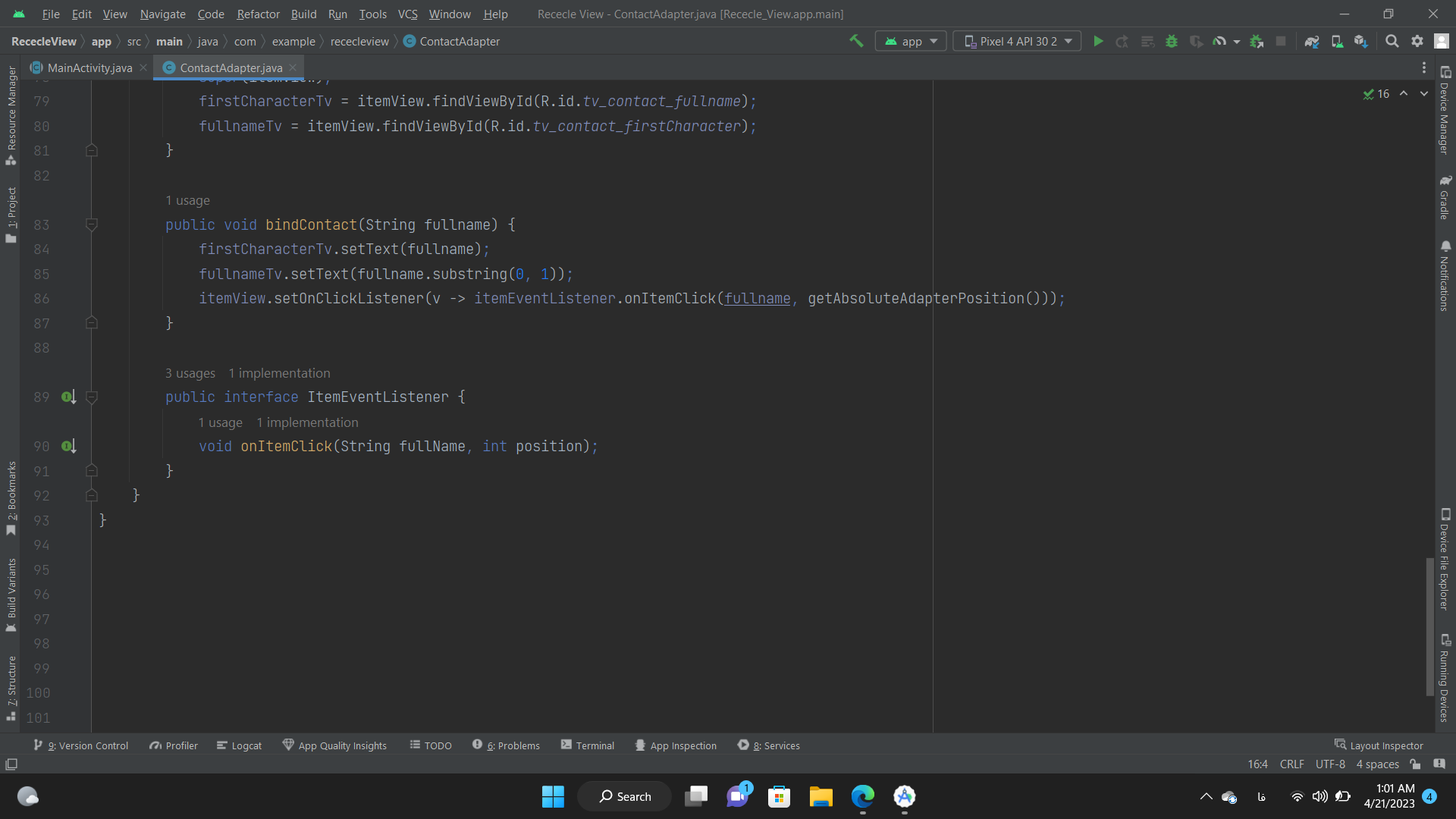
Task: Click the RececleView breadcrumb
Action: [43, 41]
